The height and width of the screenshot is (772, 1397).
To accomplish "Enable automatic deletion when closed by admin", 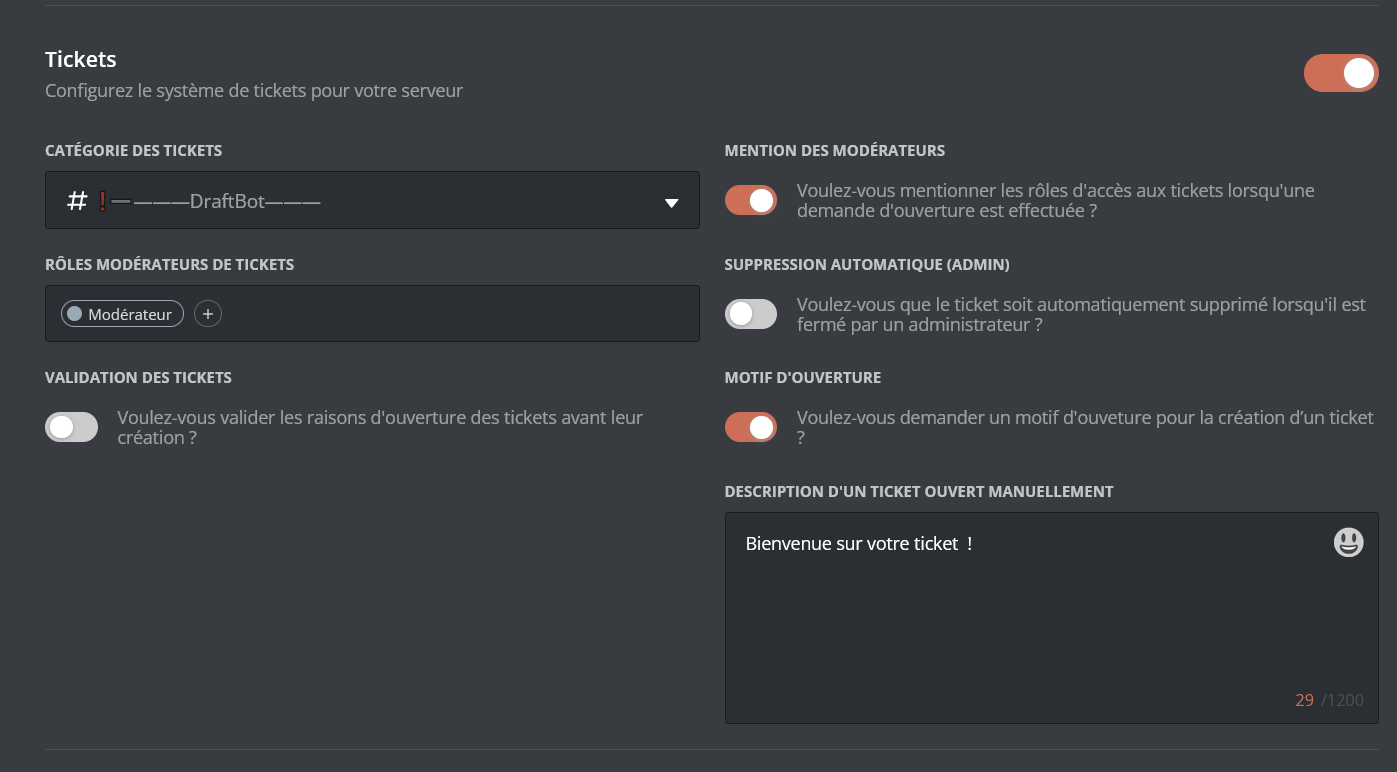I will tap(751, 313).
